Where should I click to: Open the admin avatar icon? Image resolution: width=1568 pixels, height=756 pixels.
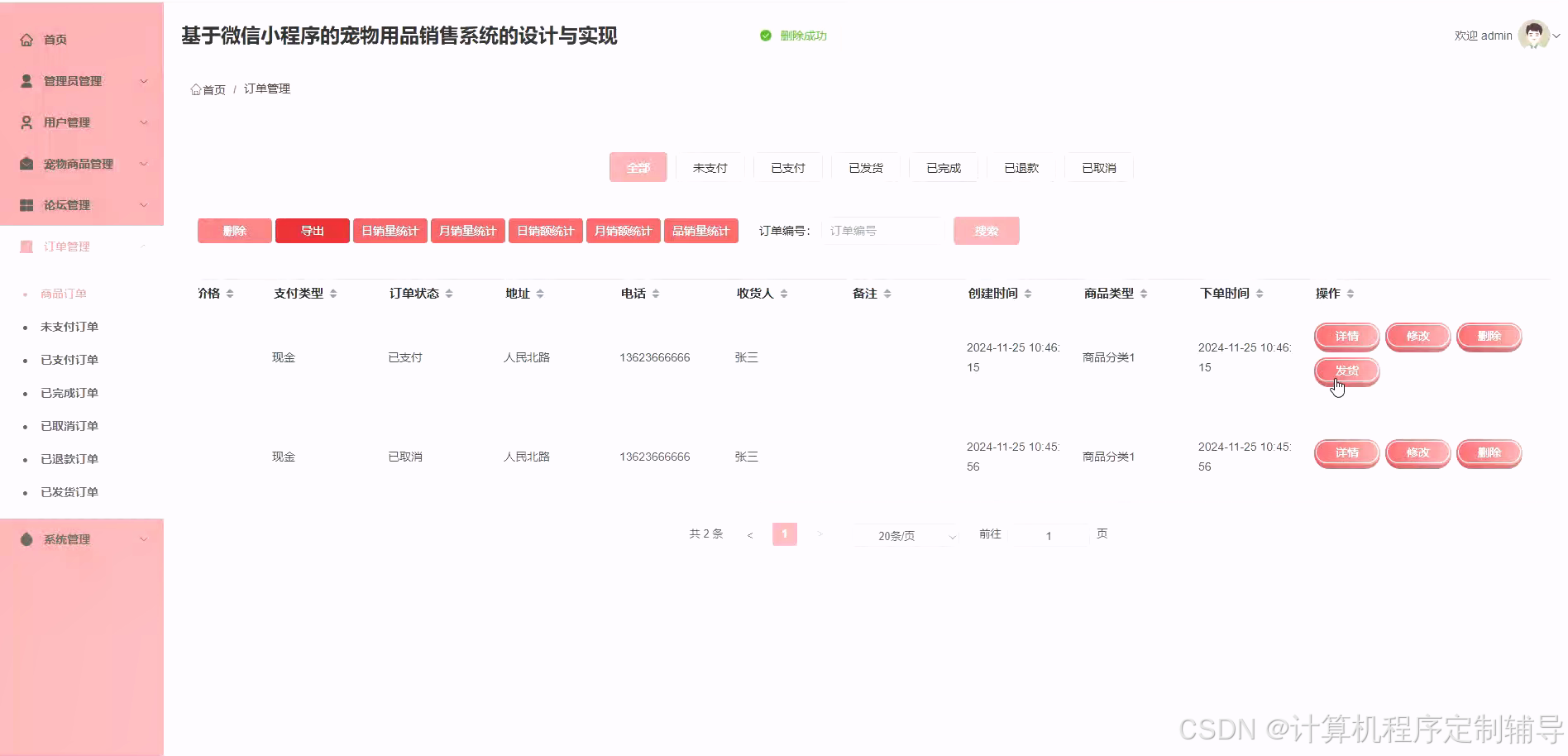tap(1534, 34)
